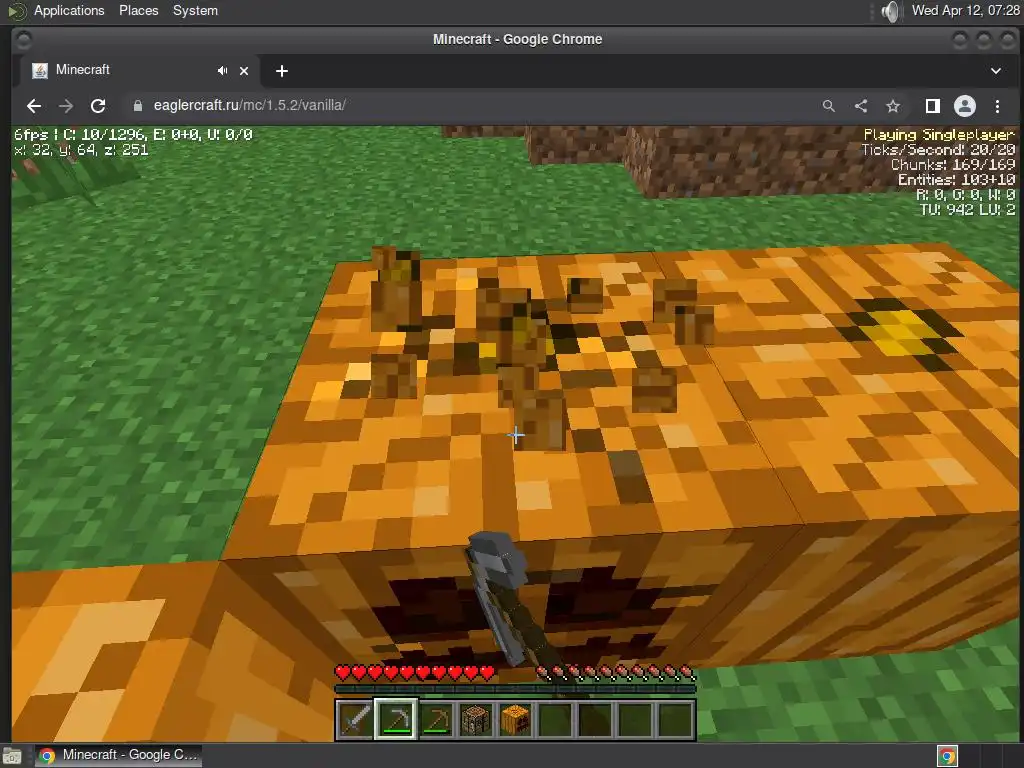Open the zoom magnifier icon
1024x768 pixels.
829,106
